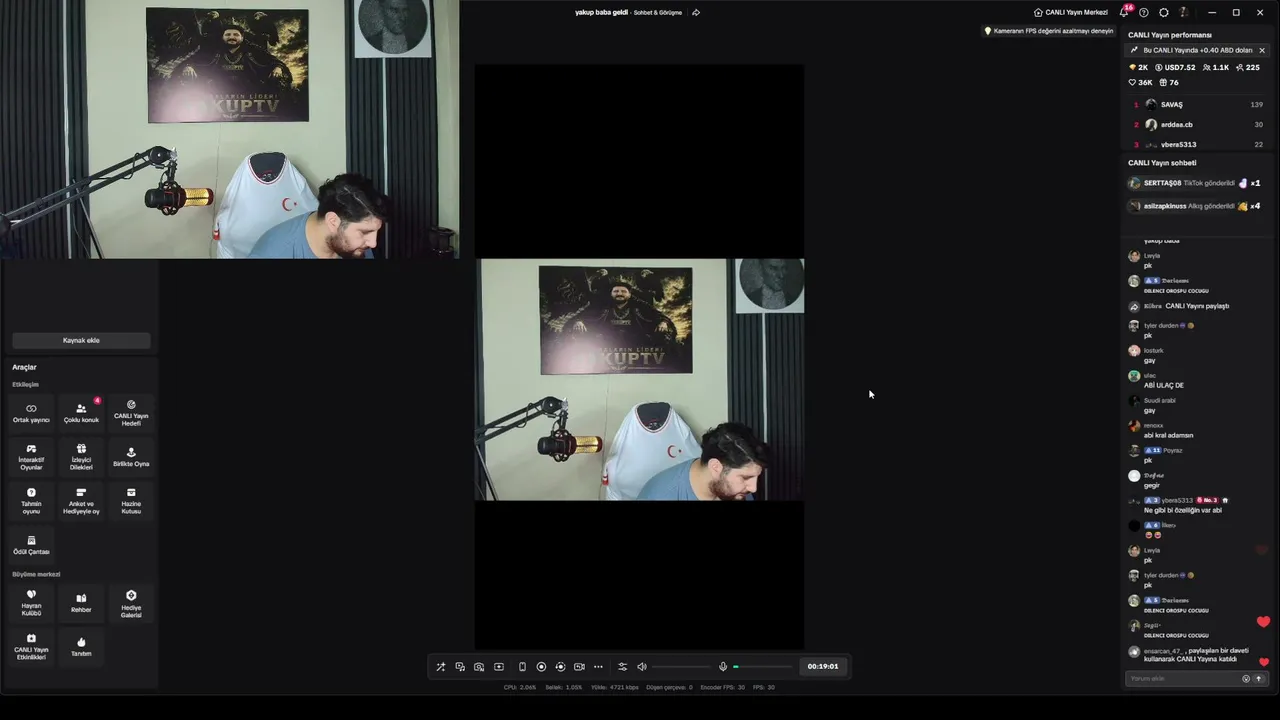The height and width of the screenshot is (720, 1280).
Task: Open Hayran Kulübü in growth center
Action: tap(31, 603)
